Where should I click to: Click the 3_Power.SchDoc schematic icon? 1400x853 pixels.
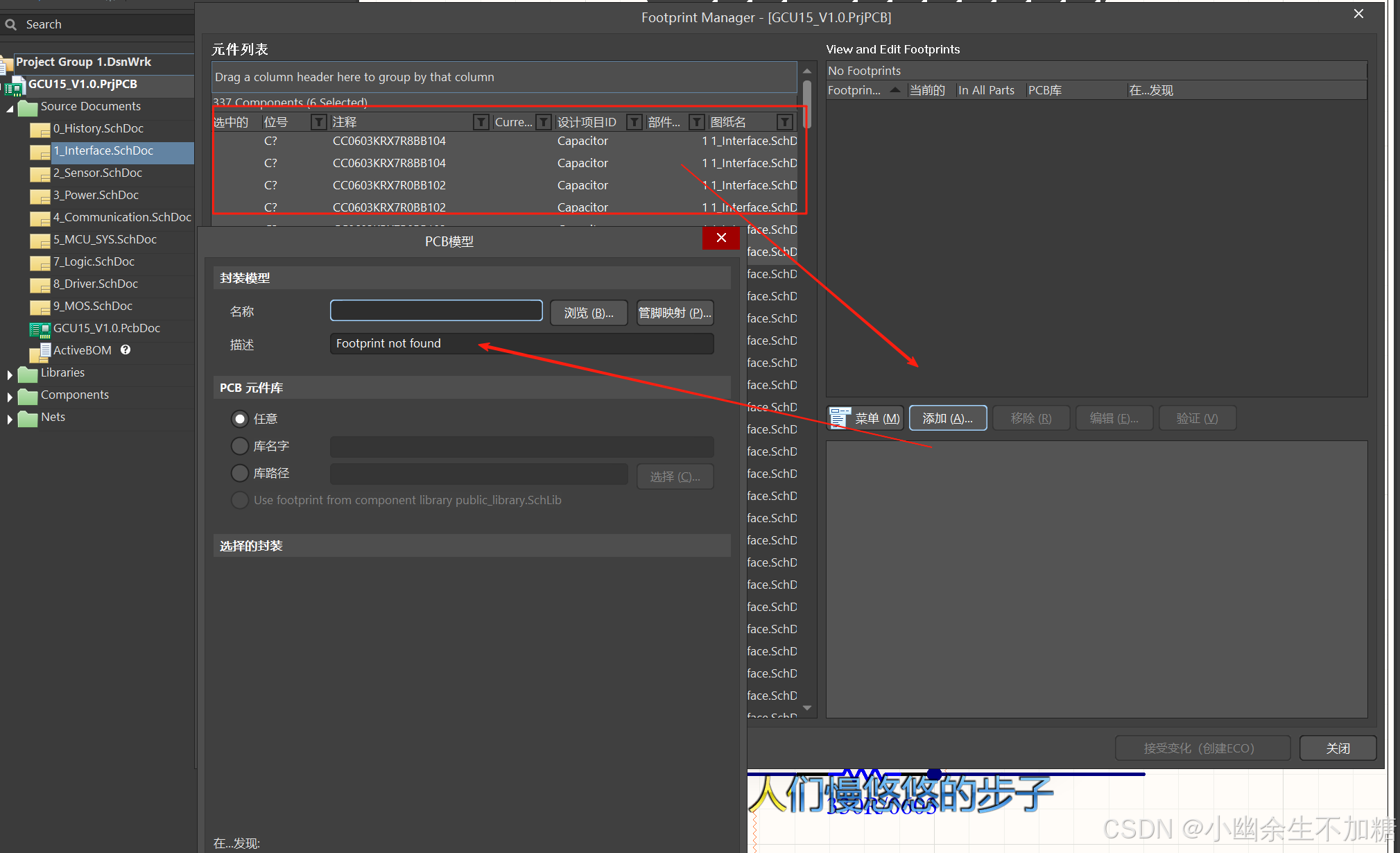click(x=40, y=196)
